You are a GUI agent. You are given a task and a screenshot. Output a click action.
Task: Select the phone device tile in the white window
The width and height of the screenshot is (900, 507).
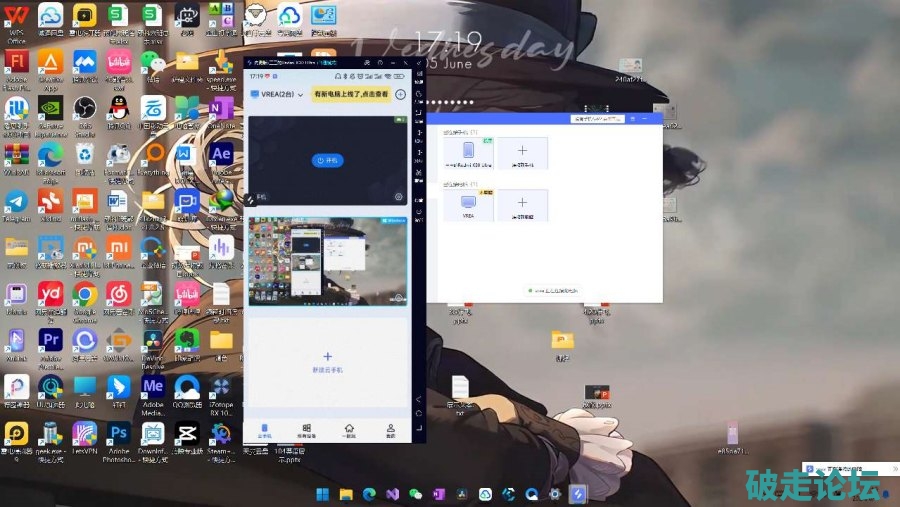click(468, 153)
